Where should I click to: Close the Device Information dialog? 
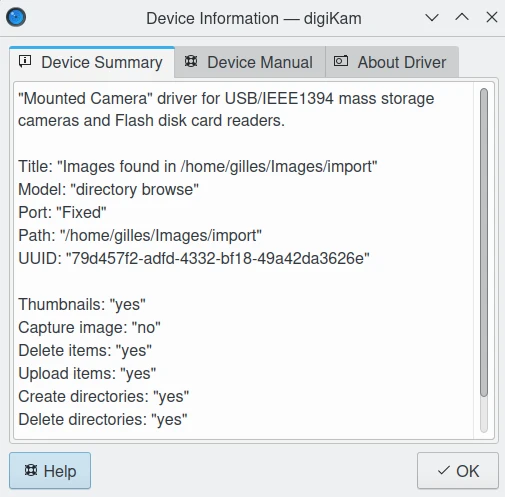pyautogui.click(x=492, y=17)
